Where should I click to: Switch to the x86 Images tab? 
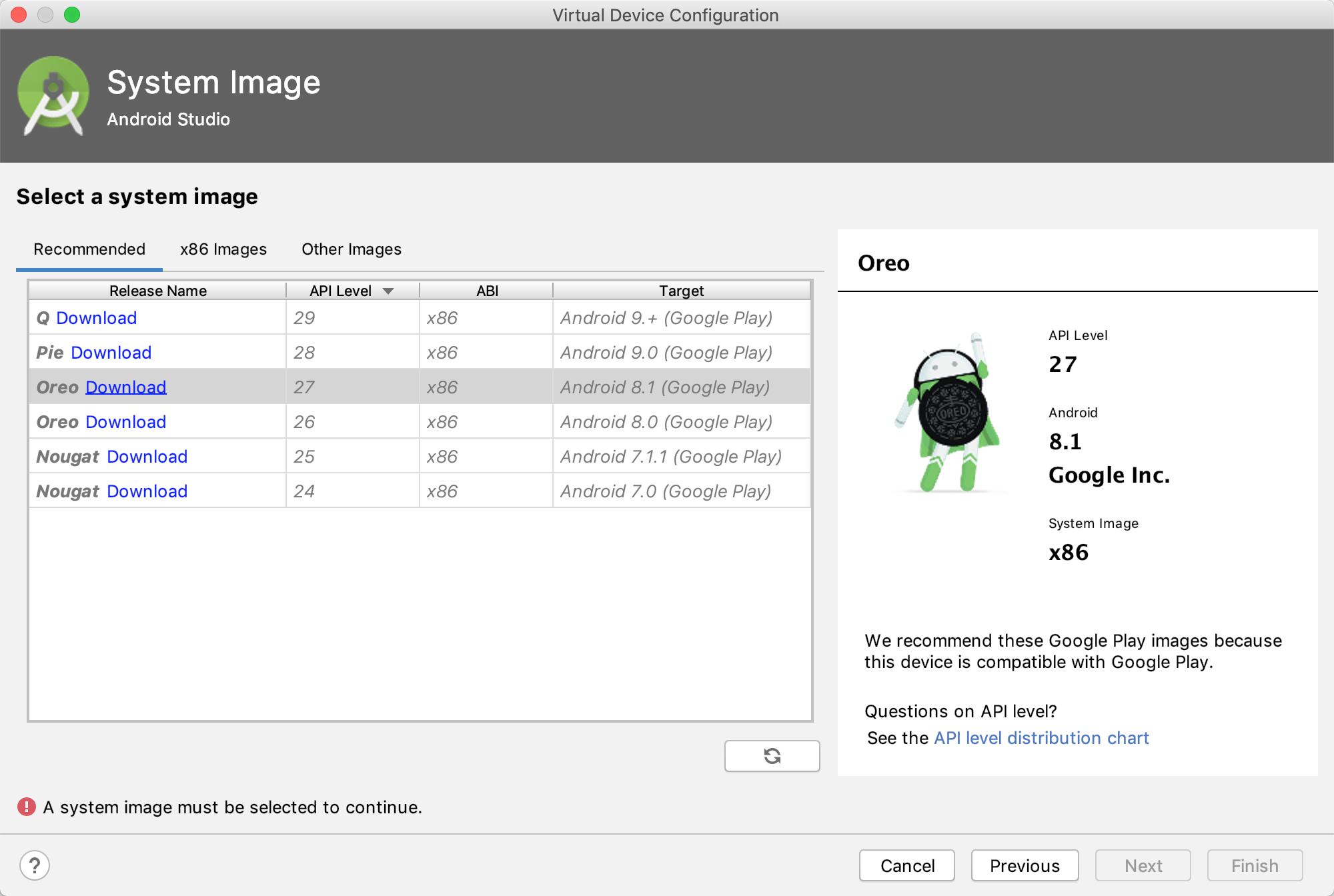[223, 249]
